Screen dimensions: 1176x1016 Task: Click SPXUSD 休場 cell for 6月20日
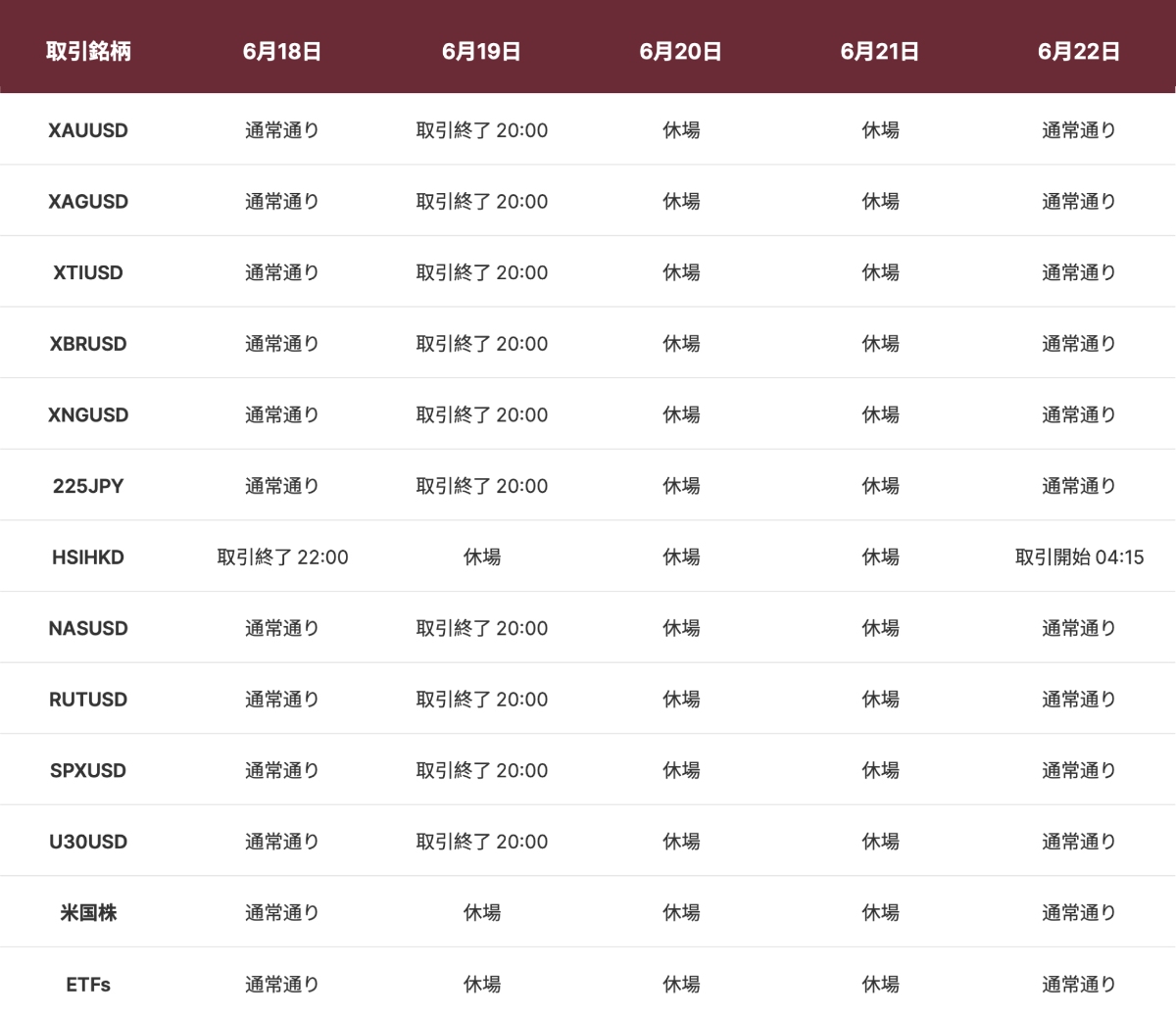(681, 771)
